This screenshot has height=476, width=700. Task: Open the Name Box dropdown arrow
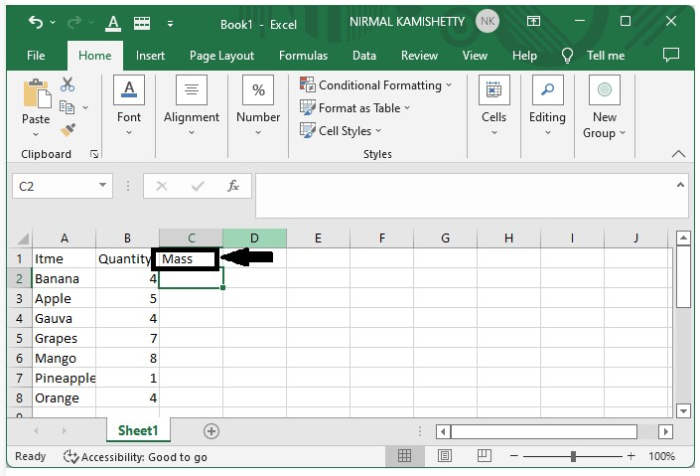click(103, 185)
